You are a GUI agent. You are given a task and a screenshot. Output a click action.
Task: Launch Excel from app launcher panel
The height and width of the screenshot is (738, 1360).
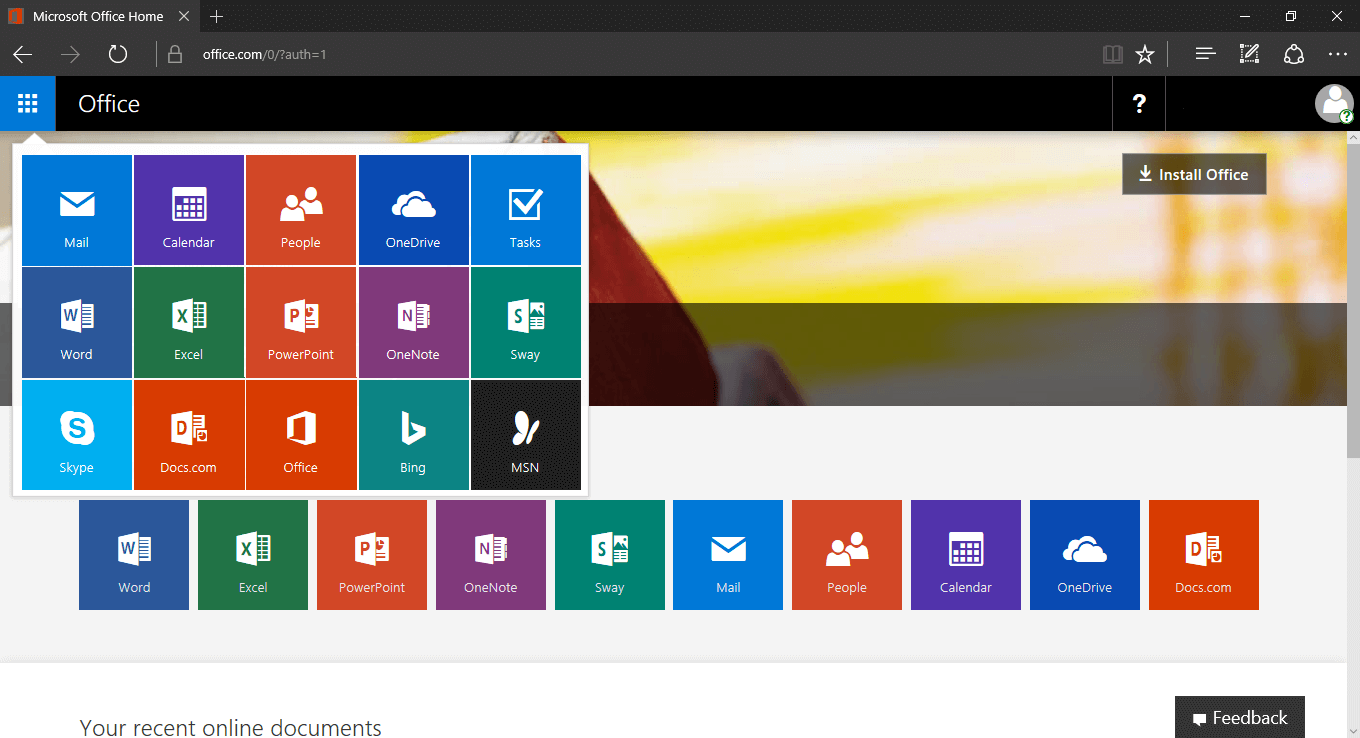pos(189,322)
